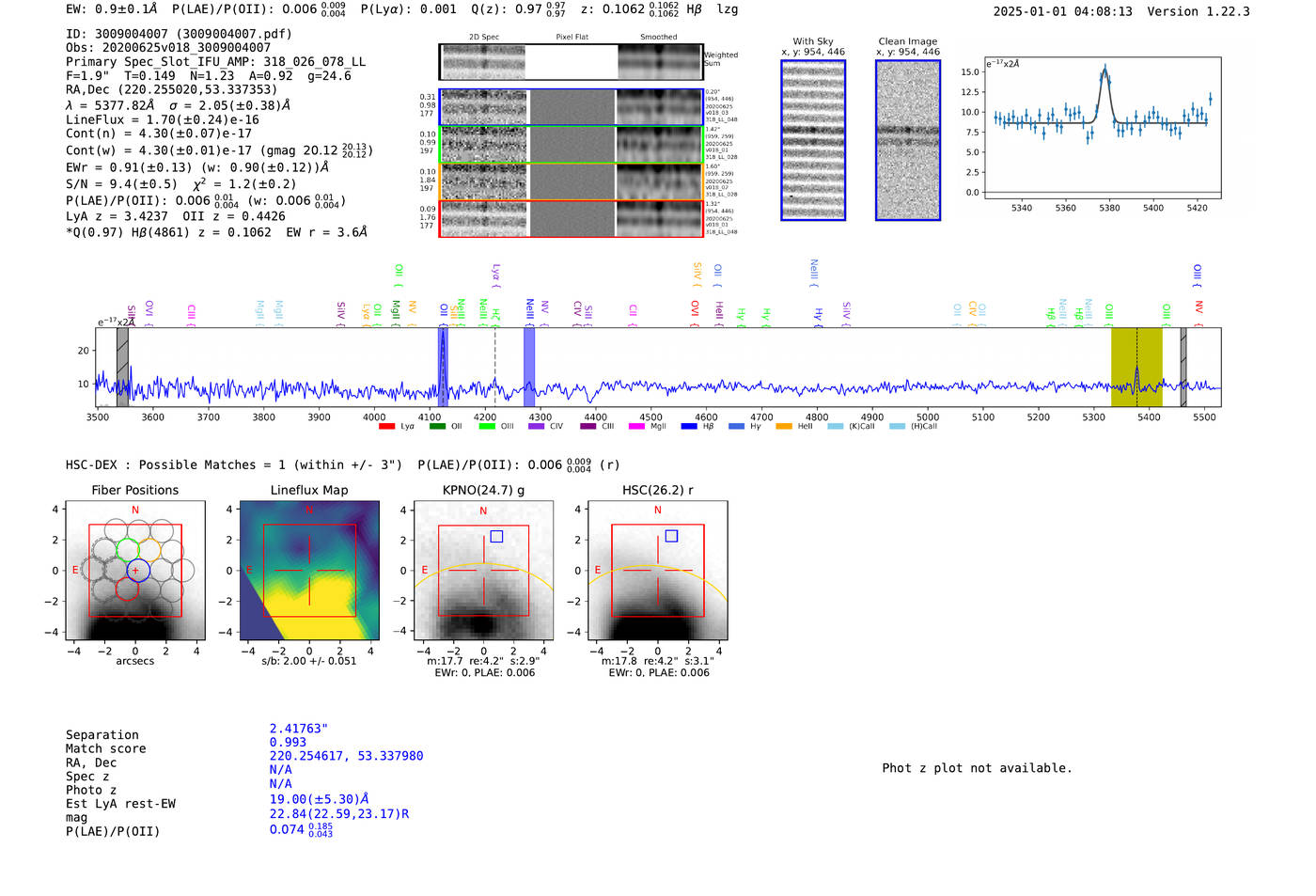Screen dimensions: 1316x896
Task: Open the With Sky image thumbnail
Action: pos(813,140)
